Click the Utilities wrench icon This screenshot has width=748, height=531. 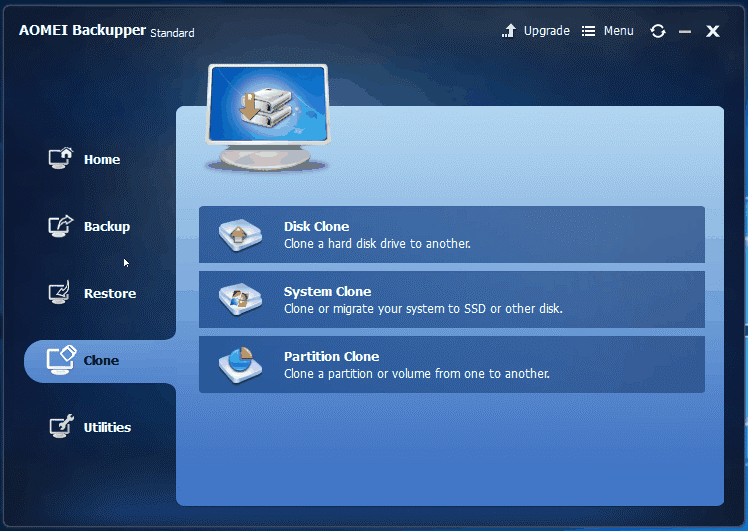point(62,426)
